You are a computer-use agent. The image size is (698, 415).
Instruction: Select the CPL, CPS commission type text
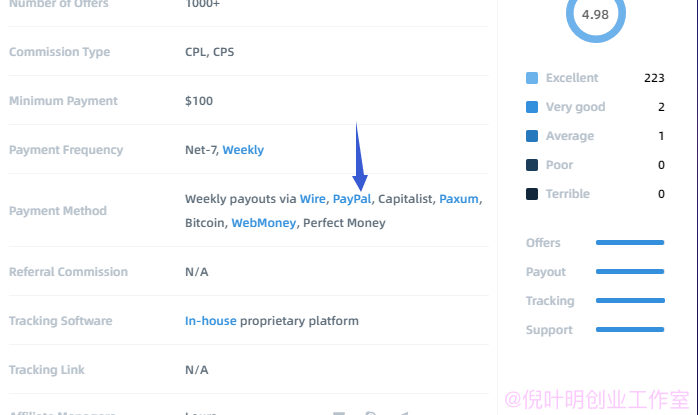pos(210,52)
